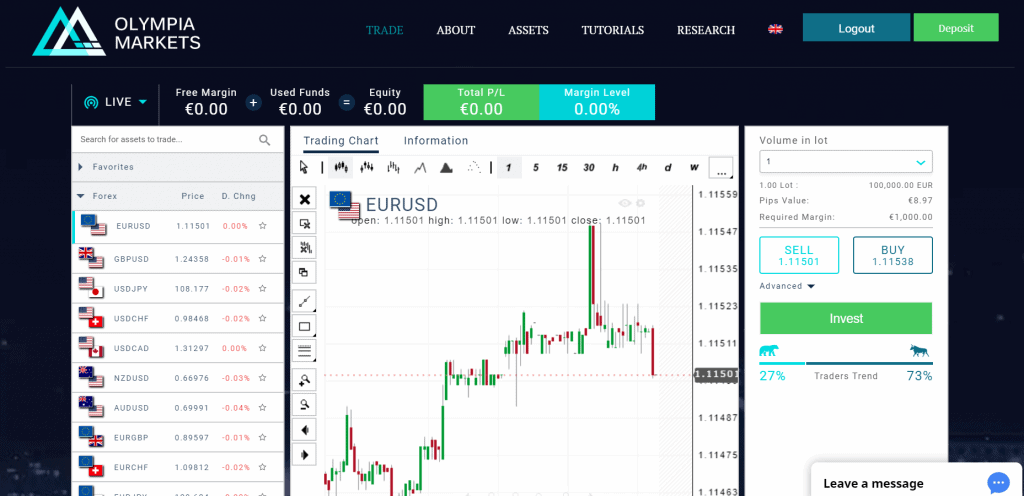Open the language flag selector

click(775, 29)
